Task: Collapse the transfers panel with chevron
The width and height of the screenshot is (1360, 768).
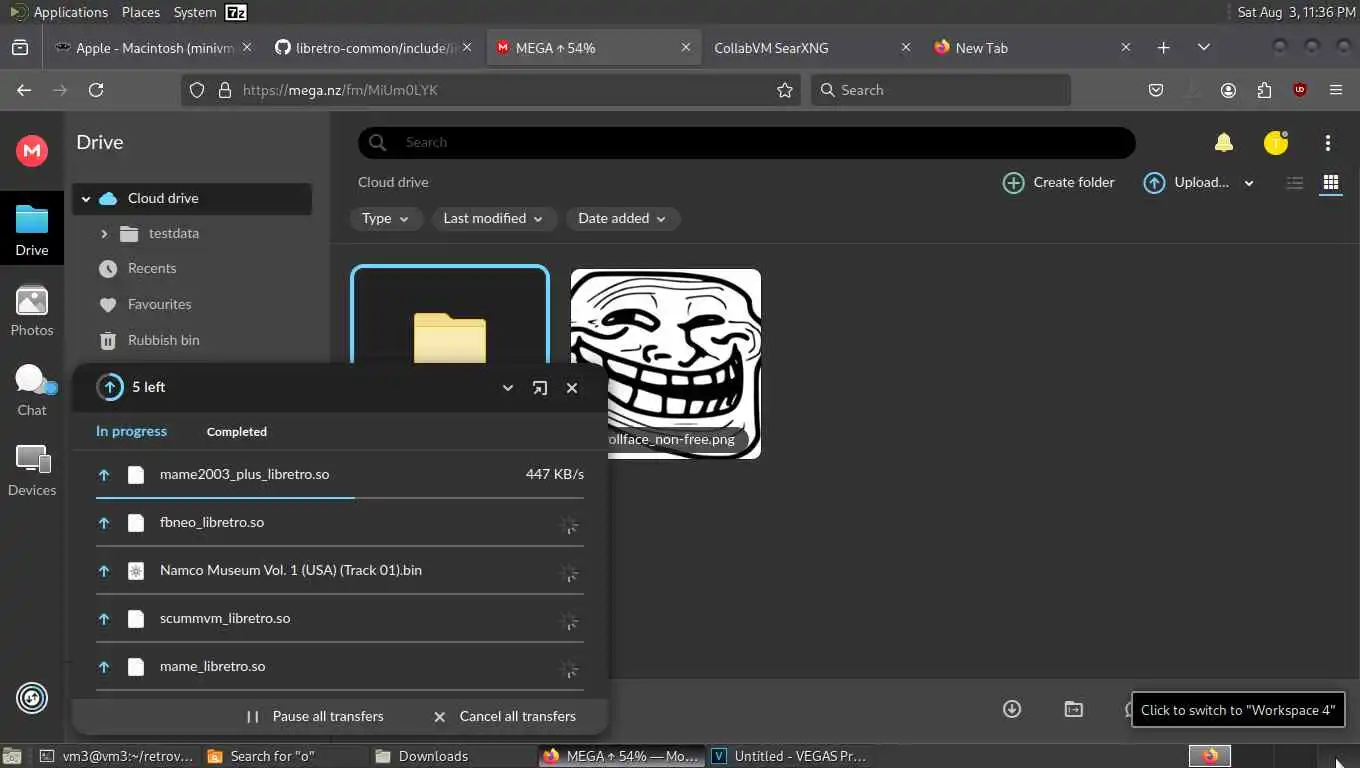Action: (x=508, y=388)
